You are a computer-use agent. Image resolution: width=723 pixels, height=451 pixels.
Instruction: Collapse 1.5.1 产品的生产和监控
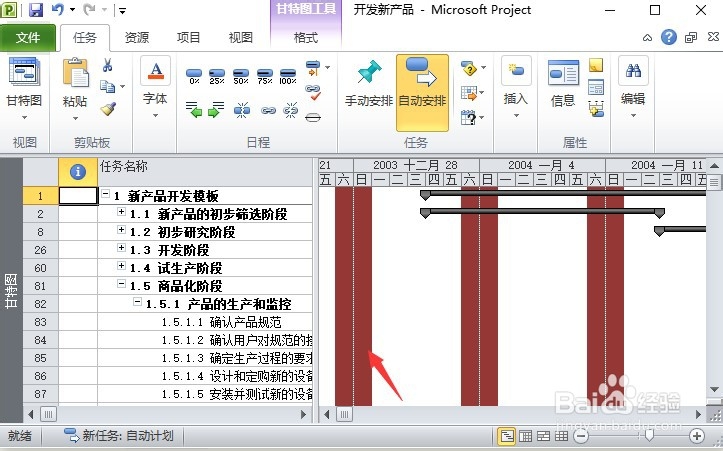[137, 302]
